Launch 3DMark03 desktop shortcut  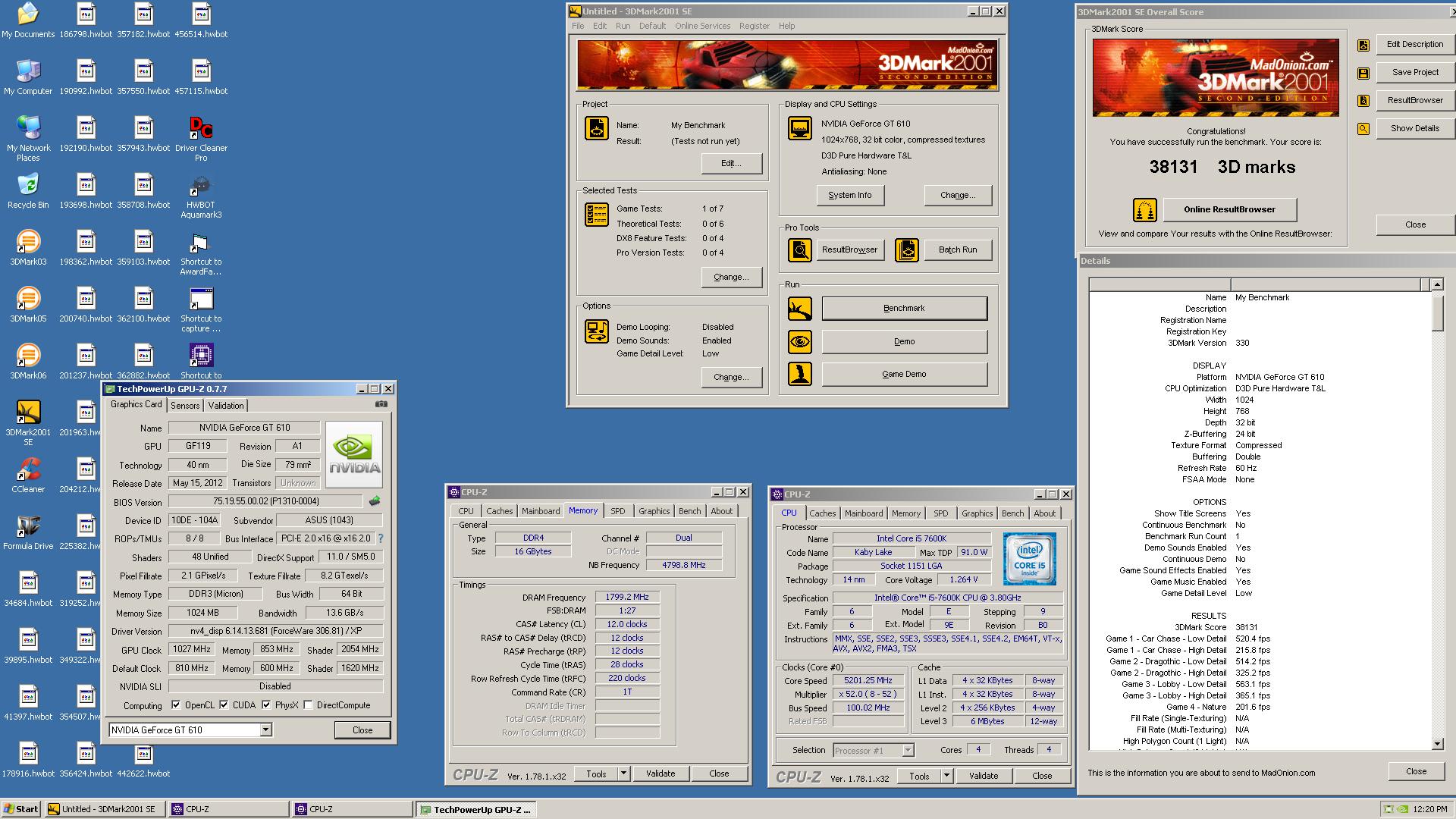(28, 248)
